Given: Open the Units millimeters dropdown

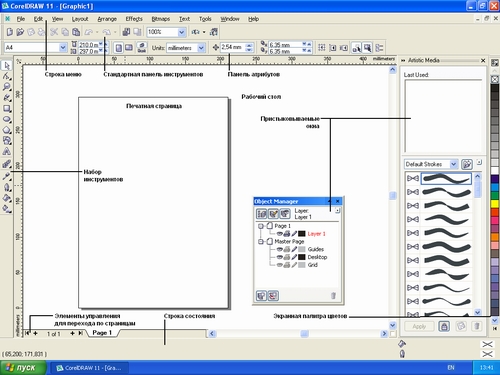Looking at the screenshot, I should (201, 48).
